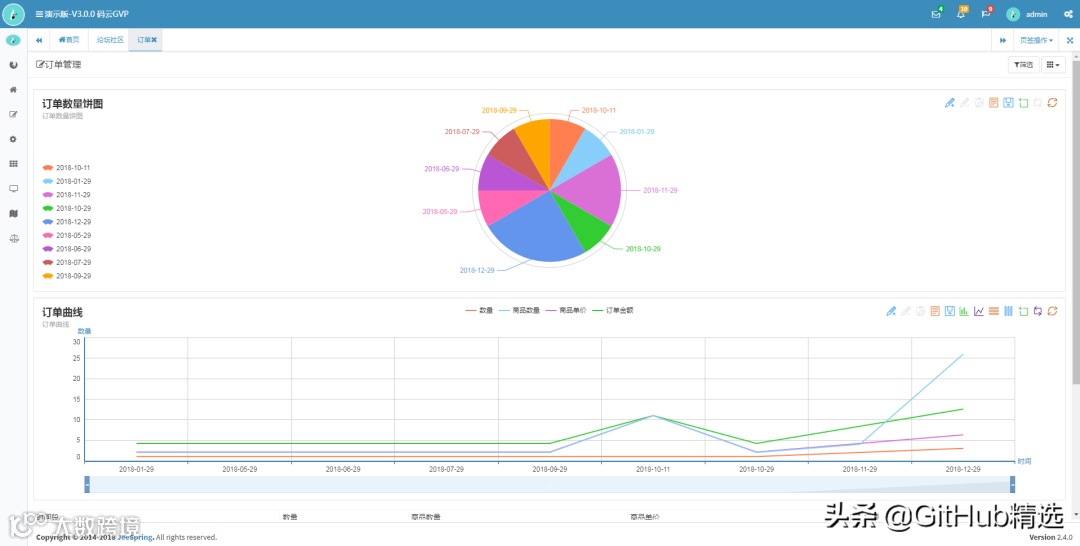The width and height of the screenshot is (1080, 546).
Task: Open the 页签操作 dropdown
Action: click(x=1036, y=41)
